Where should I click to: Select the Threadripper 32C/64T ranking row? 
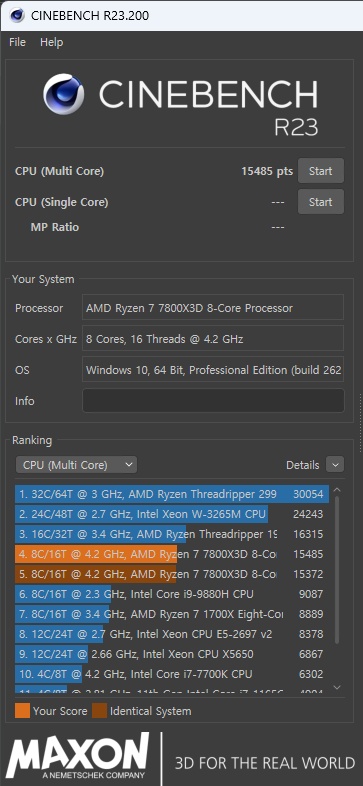172,494
